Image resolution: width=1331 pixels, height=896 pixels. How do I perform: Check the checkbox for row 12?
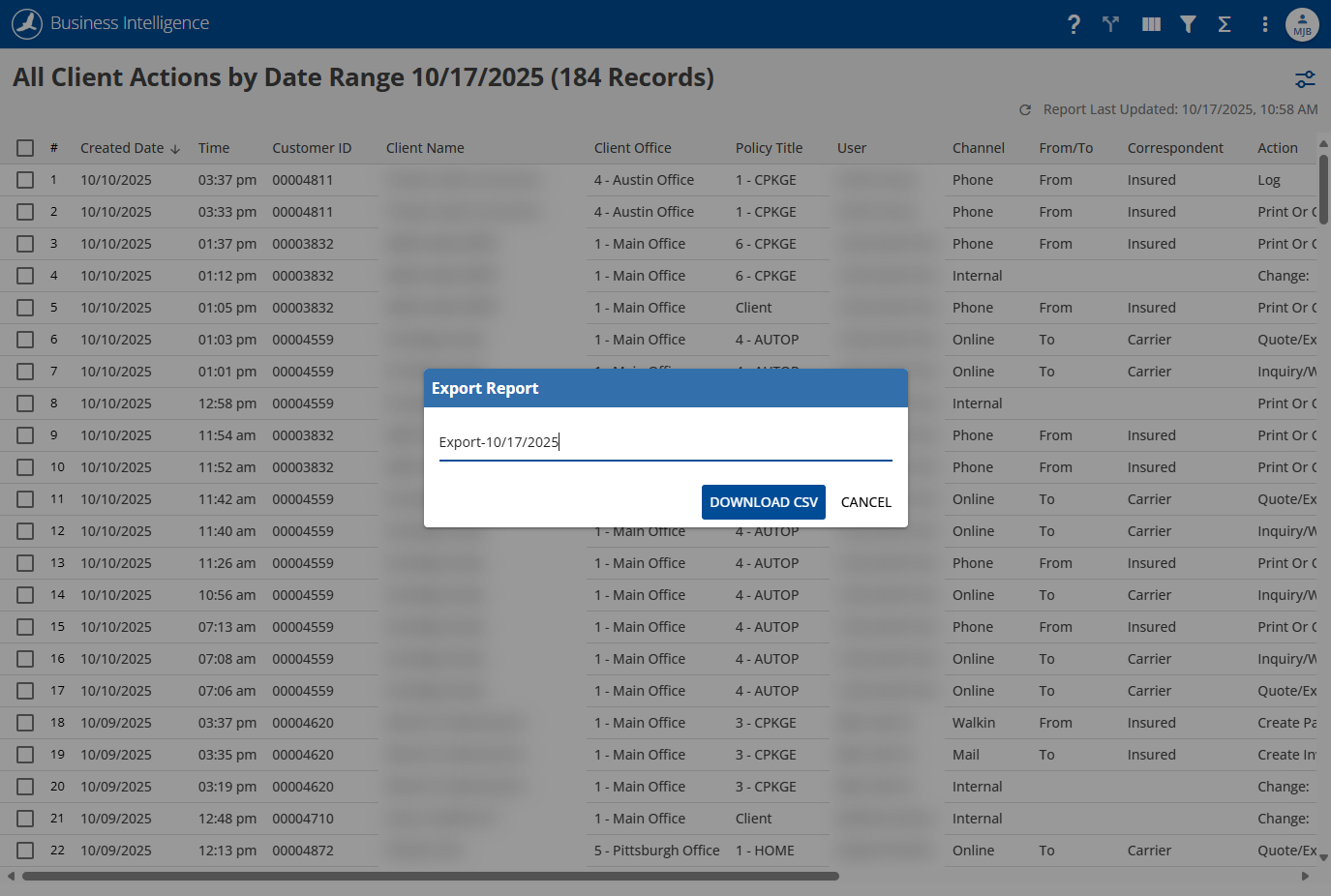point(25,531)
